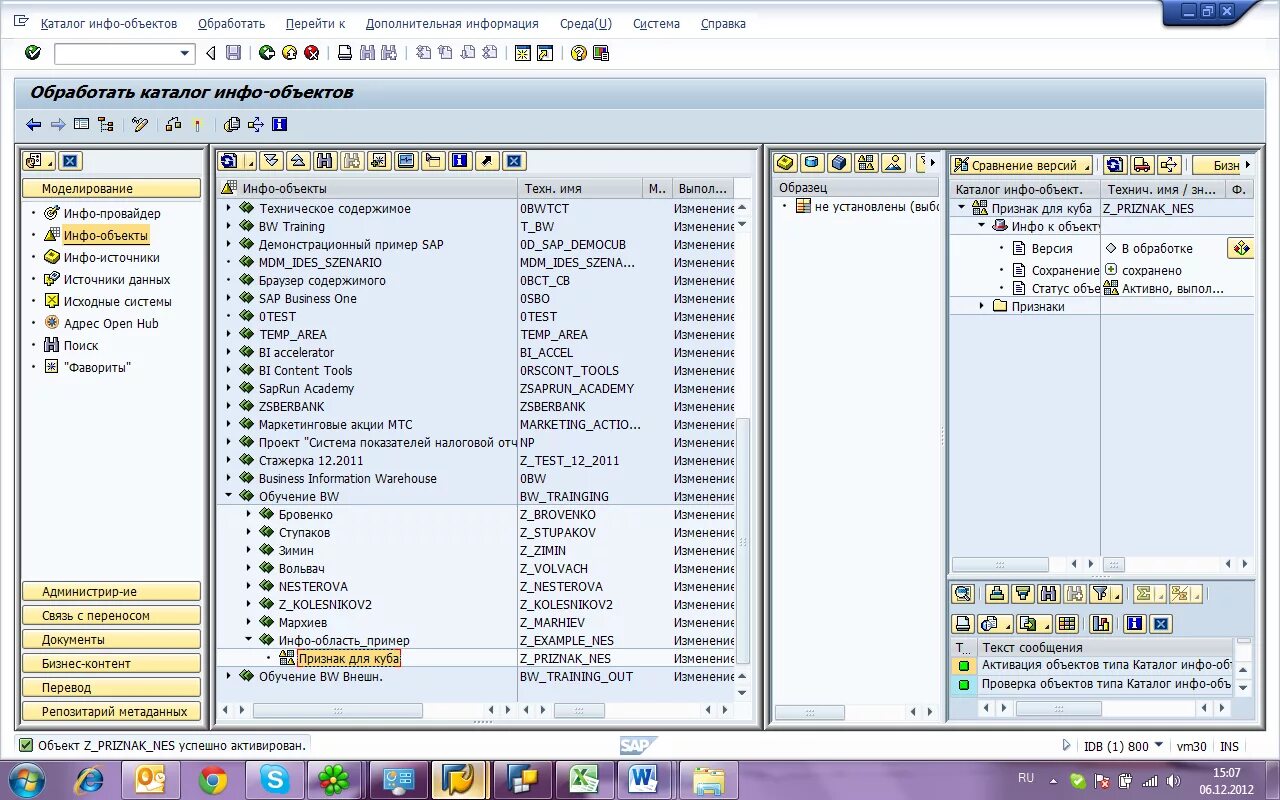Open the Среда(U) menu

(586, 23)
